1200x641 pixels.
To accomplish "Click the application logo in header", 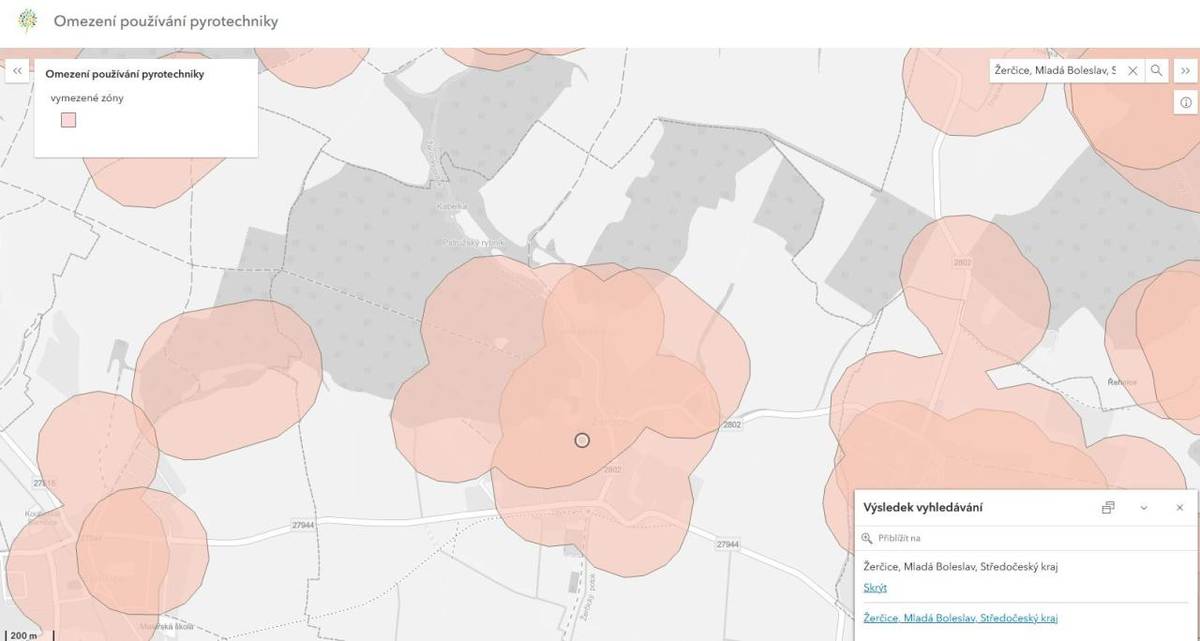I will click(x=28, y=21).
